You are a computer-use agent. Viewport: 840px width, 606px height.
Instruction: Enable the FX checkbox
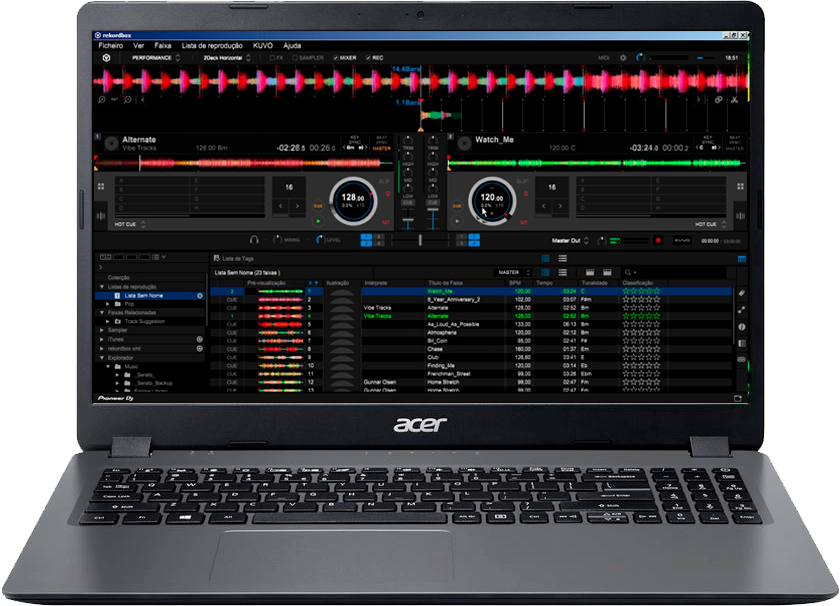point(273,58)
